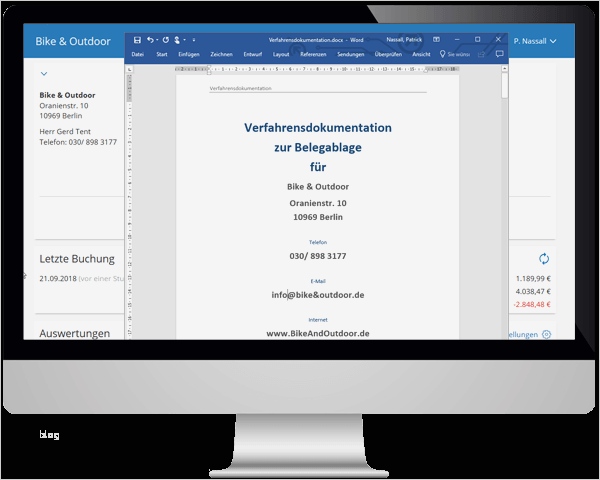Viewport: 600px width, 480px height.
Task: Click the refresh icon in the background app
Action: (x=544, y=259)
